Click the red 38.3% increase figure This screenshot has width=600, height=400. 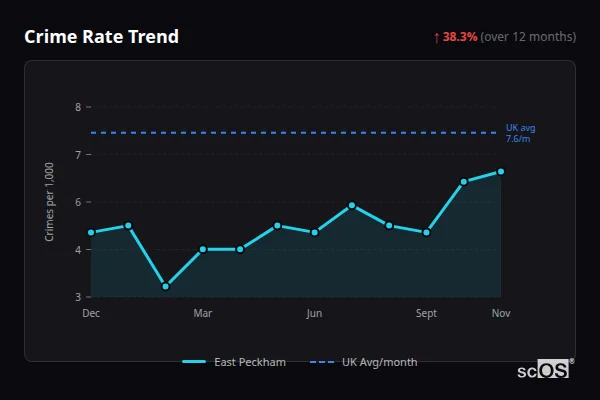point(460,37)
